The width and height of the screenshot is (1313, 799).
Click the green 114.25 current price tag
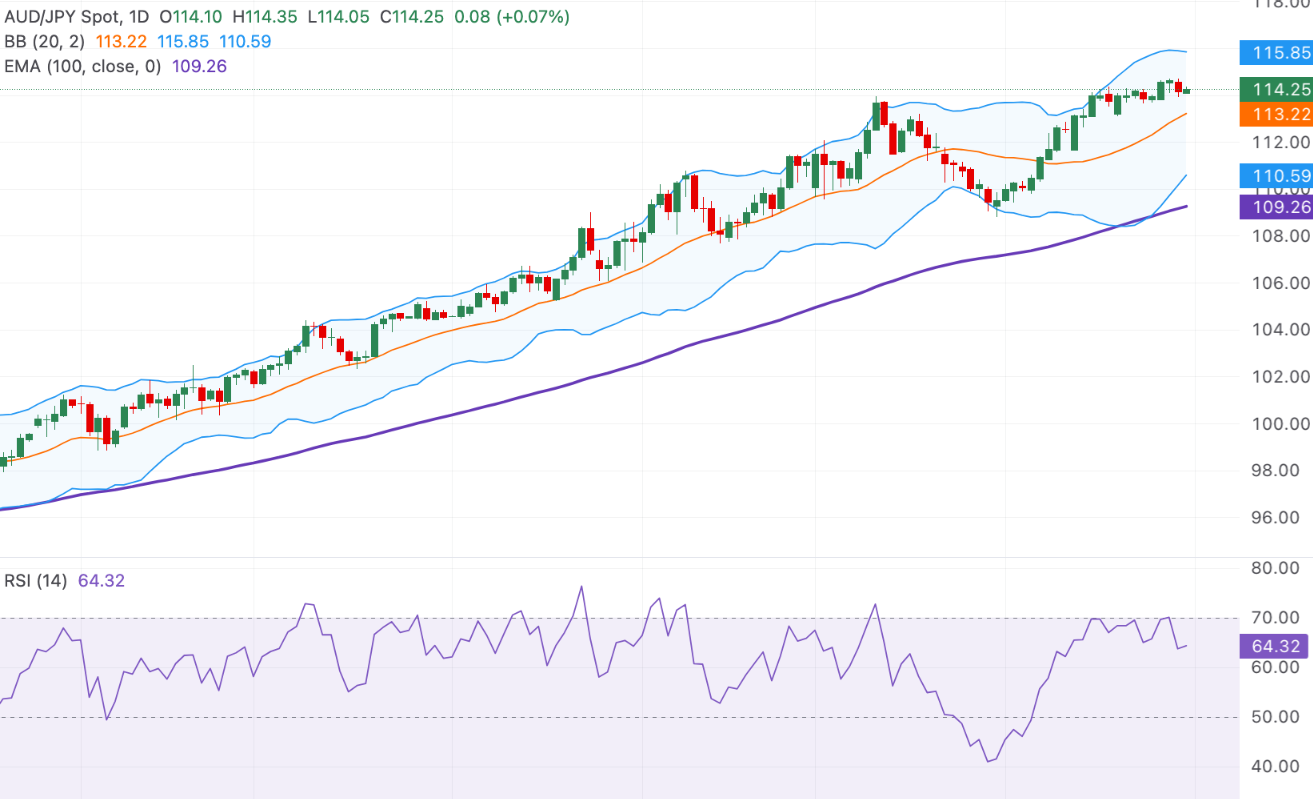(1274, 90)
